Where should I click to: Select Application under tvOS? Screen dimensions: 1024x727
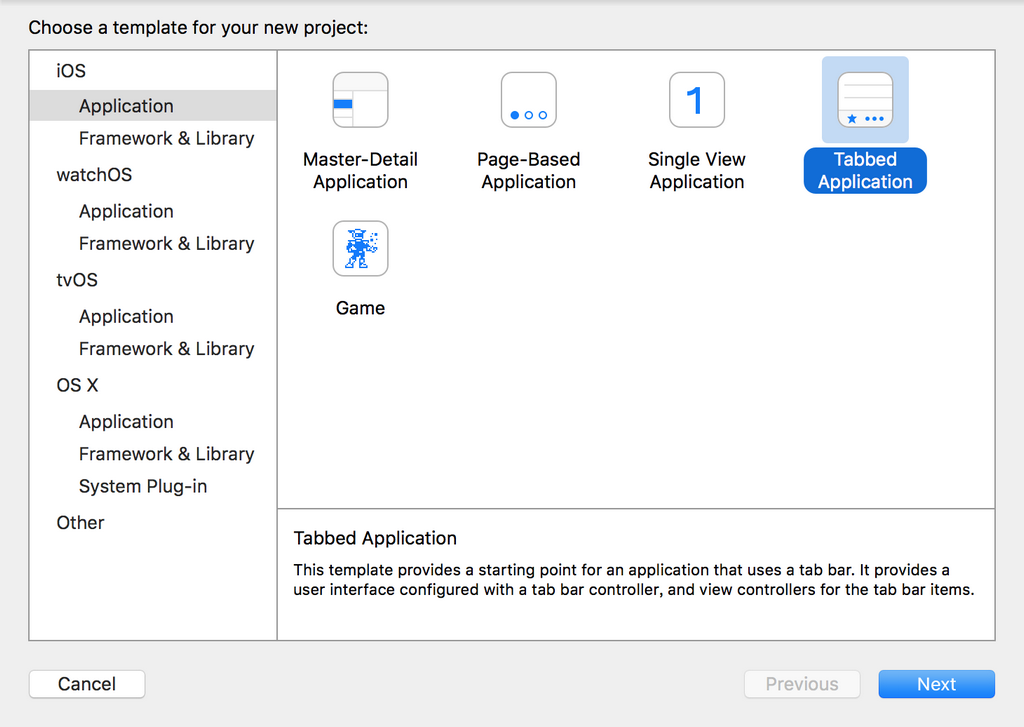click(126, 316)
